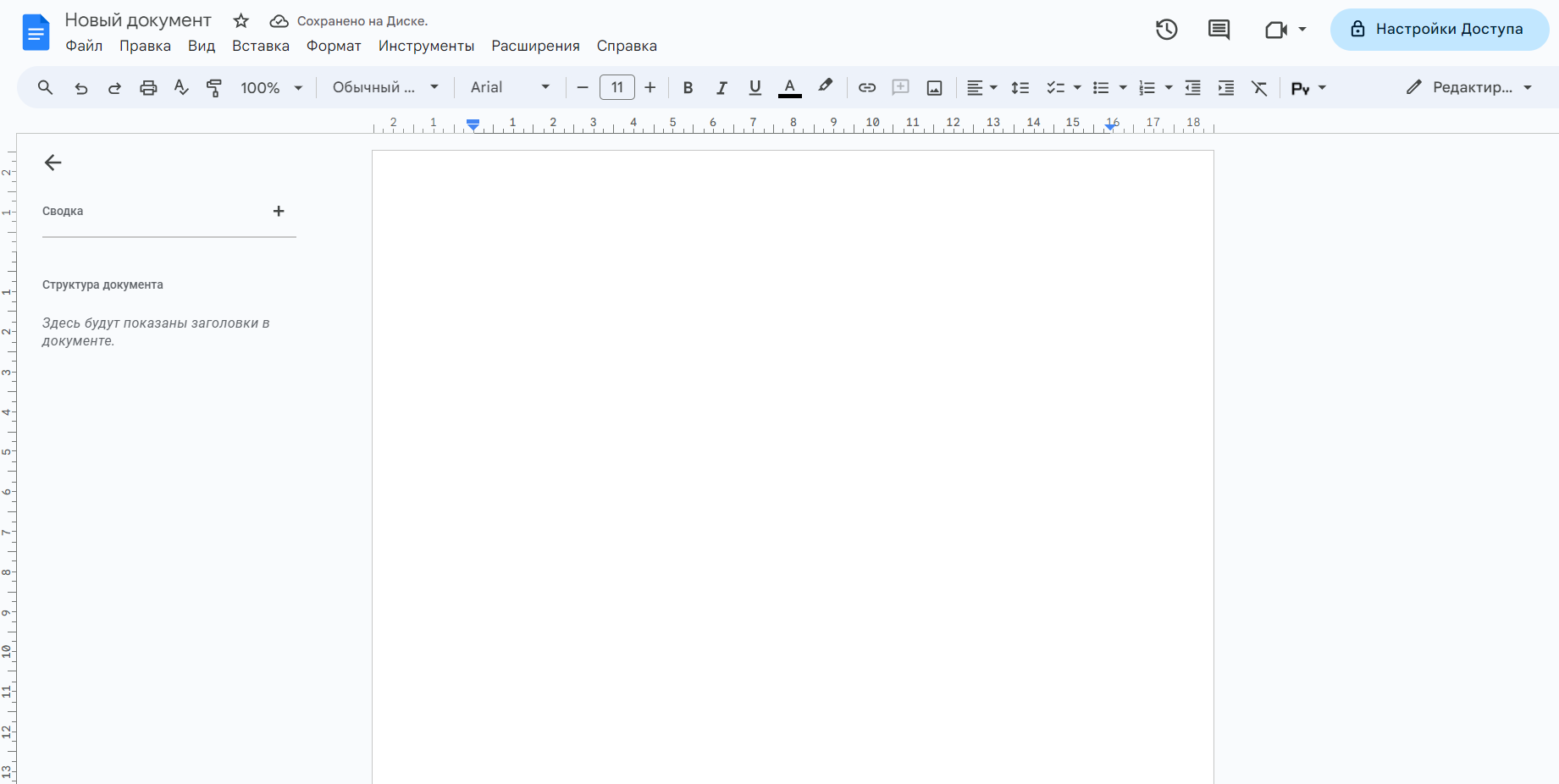Star the document as favorite
The width and height of the screenshot is (1559, 784).
point(241,21)
